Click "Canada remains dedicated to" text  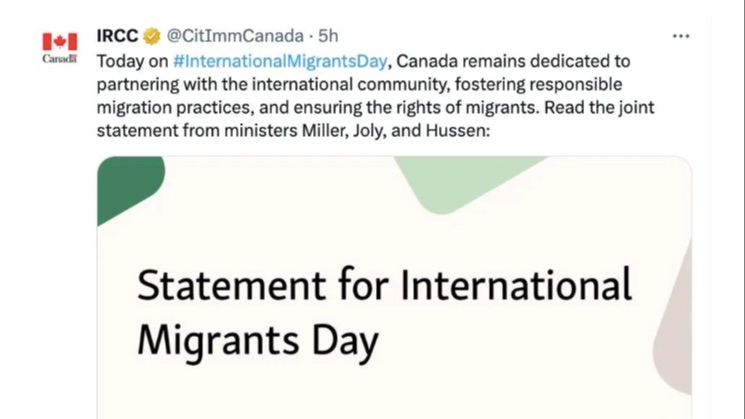coord(513,61)
